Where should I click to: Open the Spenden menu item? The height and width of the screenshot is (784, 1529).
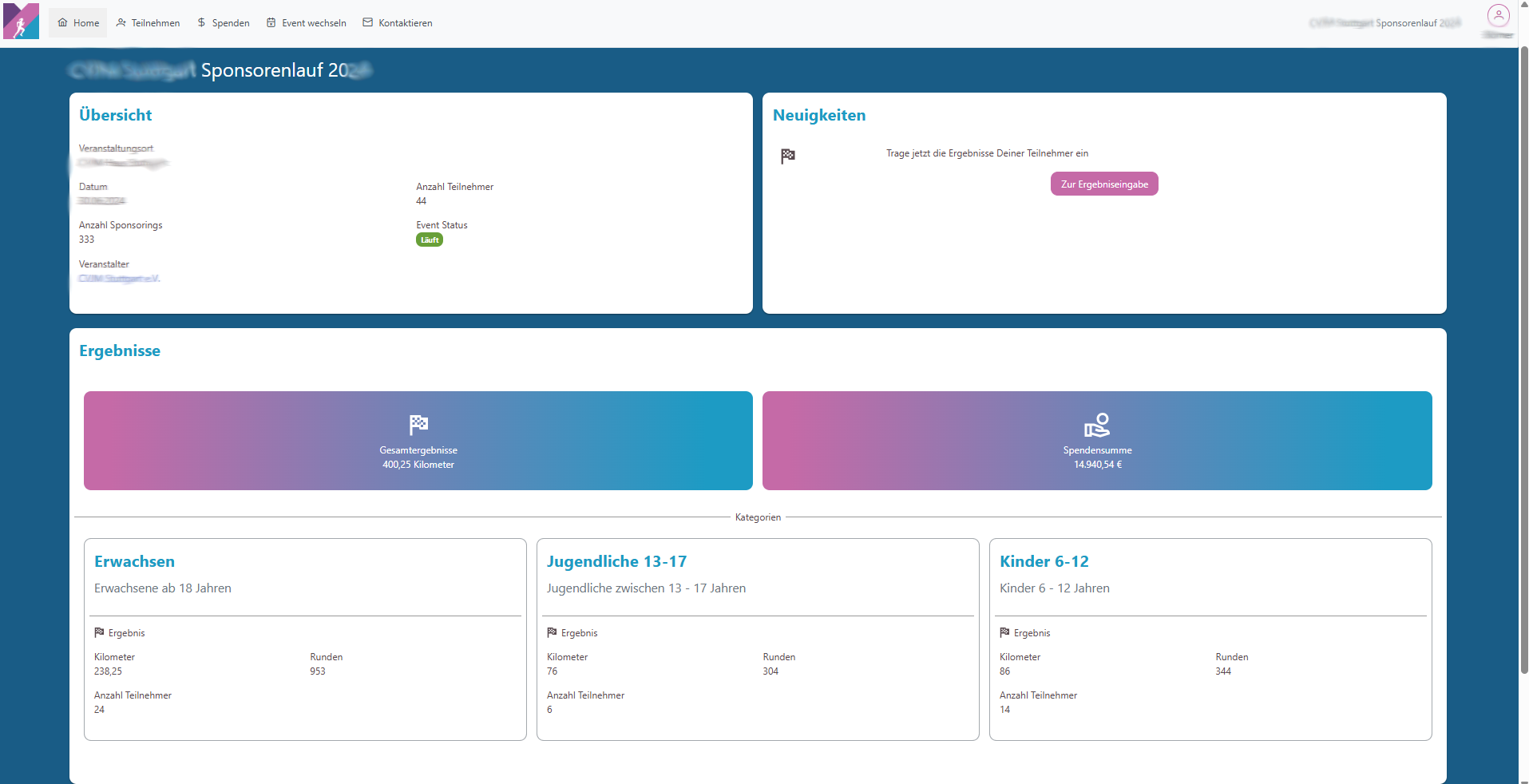click(224, 23)
